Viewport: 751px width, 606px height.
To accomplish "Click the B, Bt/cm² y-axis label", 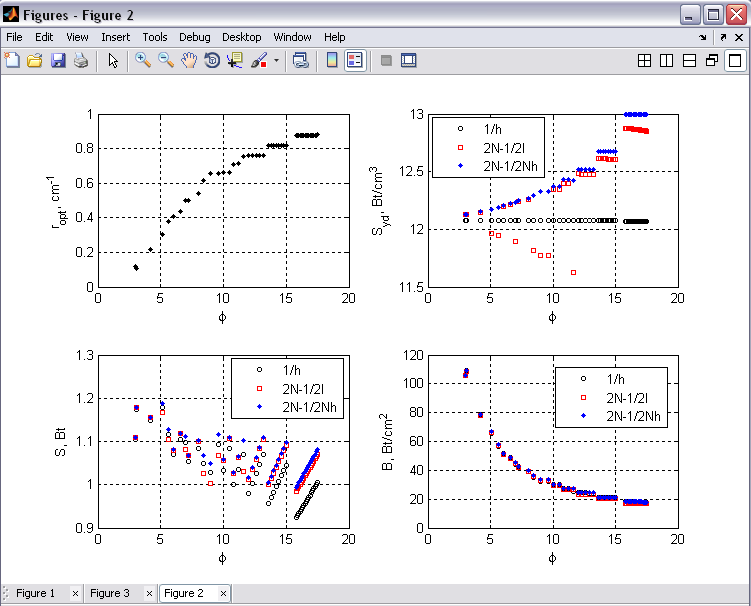I will 387,442.
